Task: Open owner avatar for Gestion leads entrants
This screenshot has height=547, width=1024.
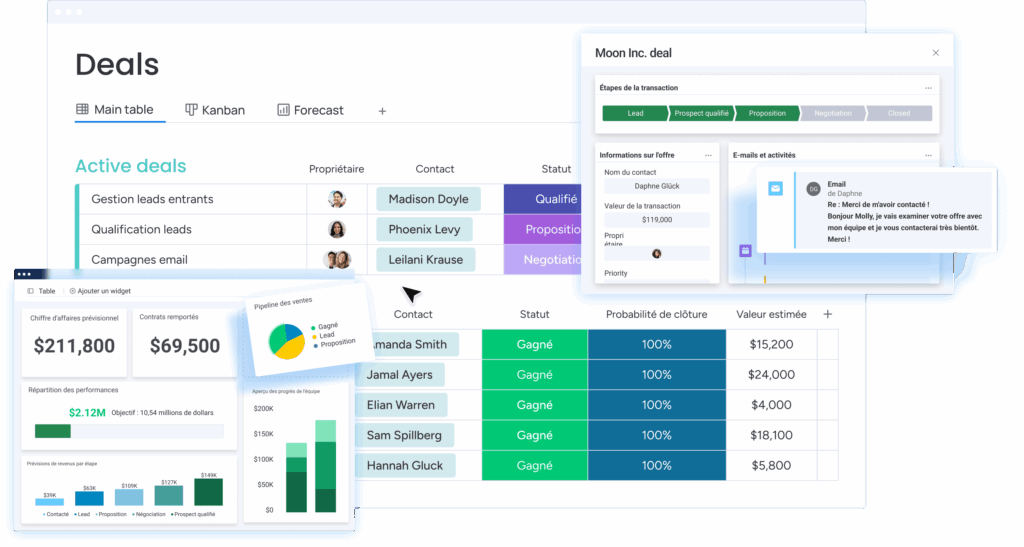Action: [x=336, y=199]
